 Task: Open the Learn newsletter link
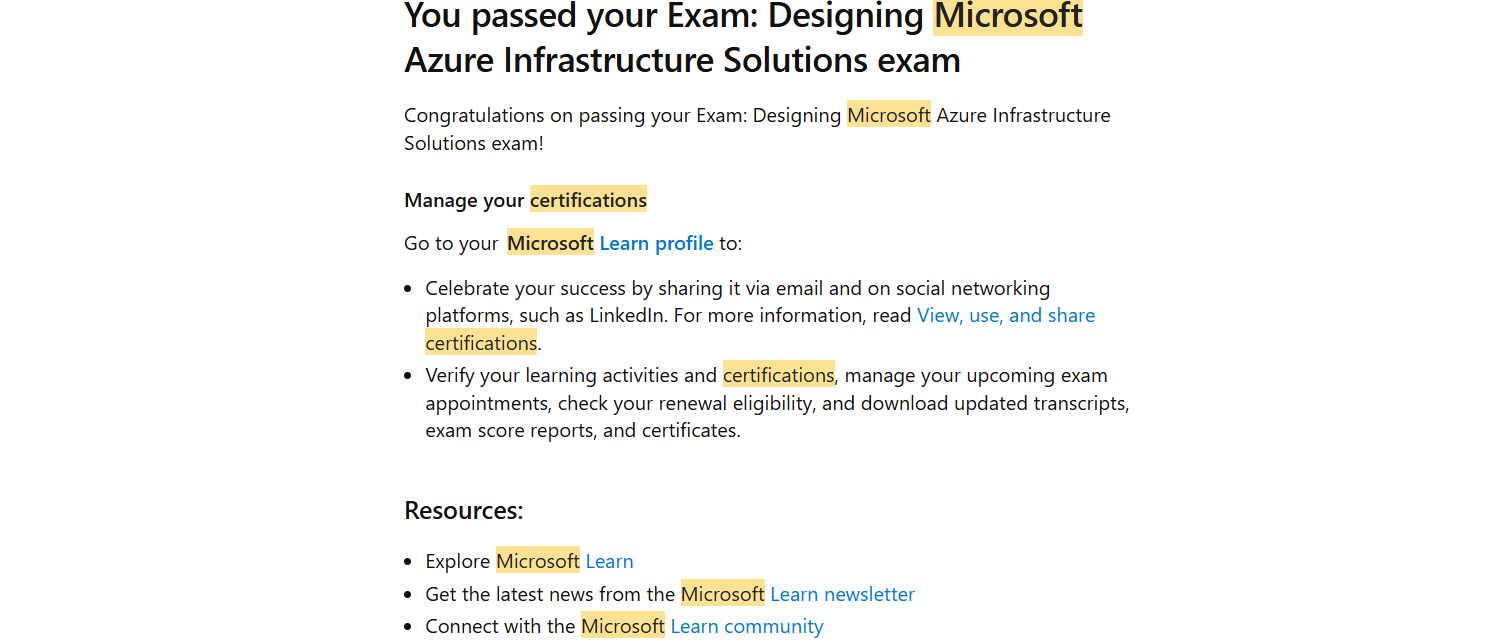pyautogui.click(x=842, y=594)
